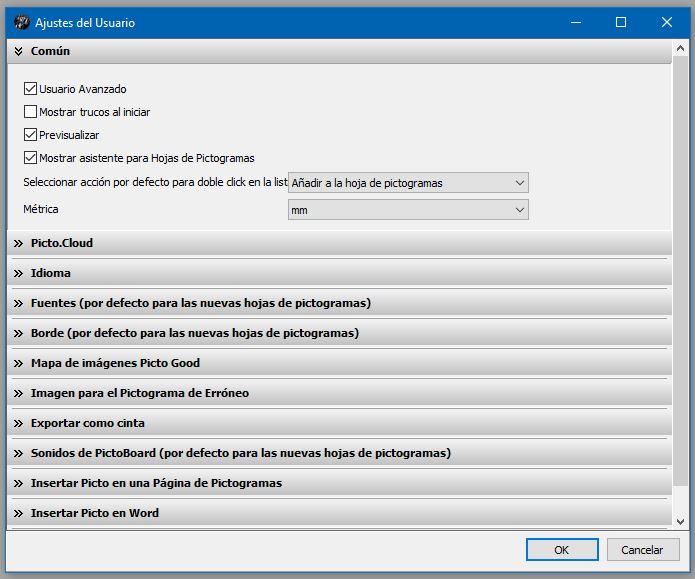Uncheck Usuario Avanzado checkbox
The height and width of the screenshot is (579, 695).
pos(30,89)
